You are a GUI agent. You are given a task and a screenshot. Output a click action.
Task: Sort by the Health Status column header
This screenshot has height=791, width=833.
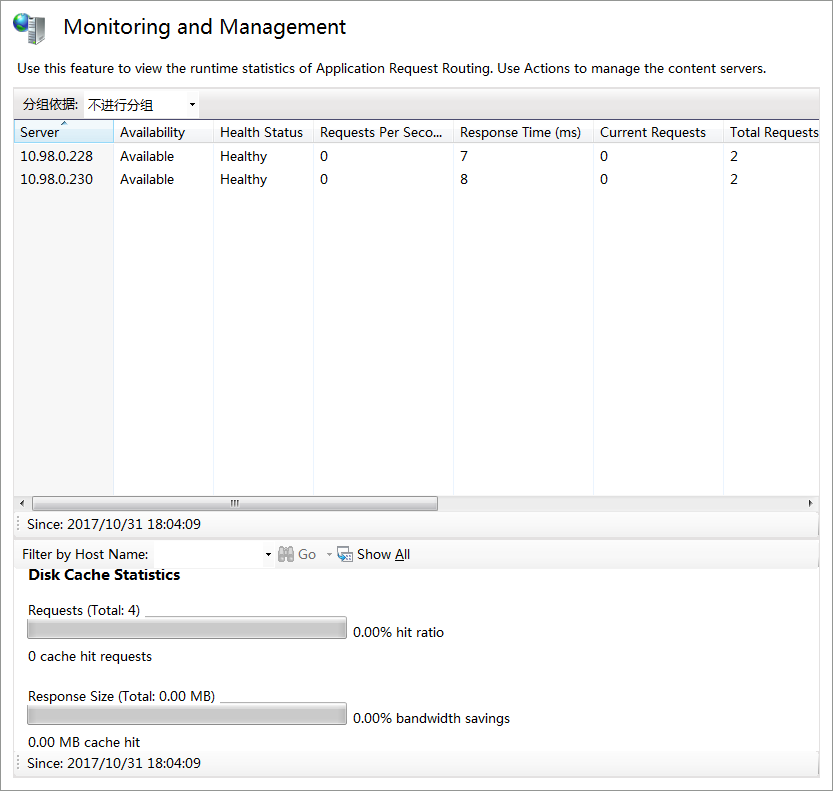[x=264, y=132]
